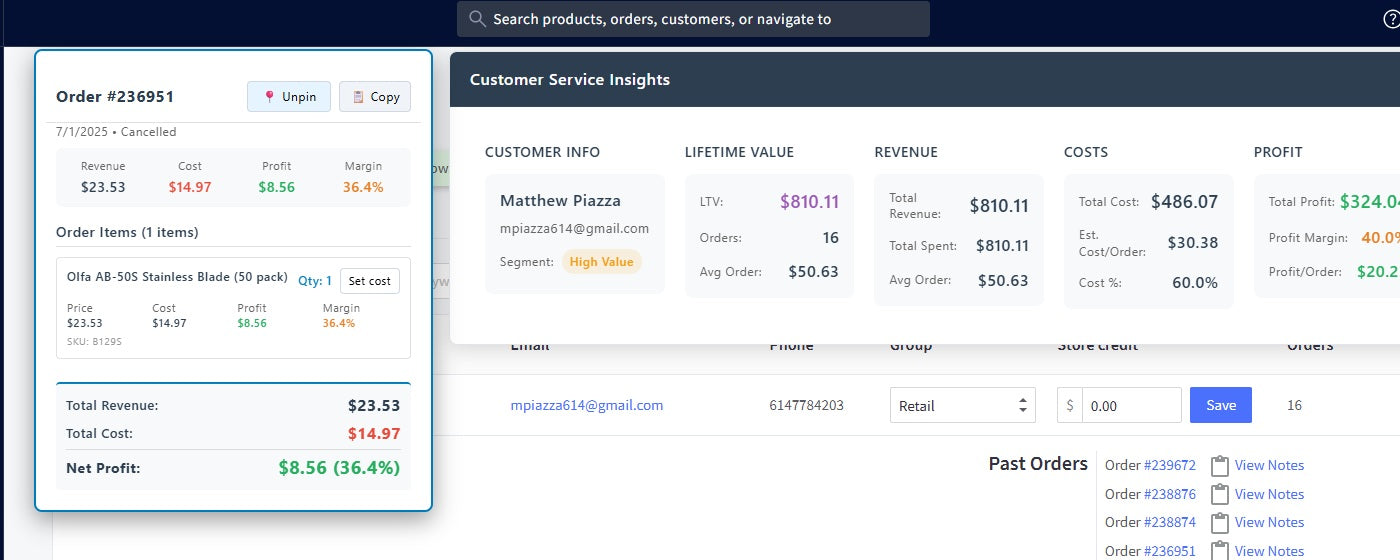Click the clipboard icon beside Order #238876

(1219, 494)
